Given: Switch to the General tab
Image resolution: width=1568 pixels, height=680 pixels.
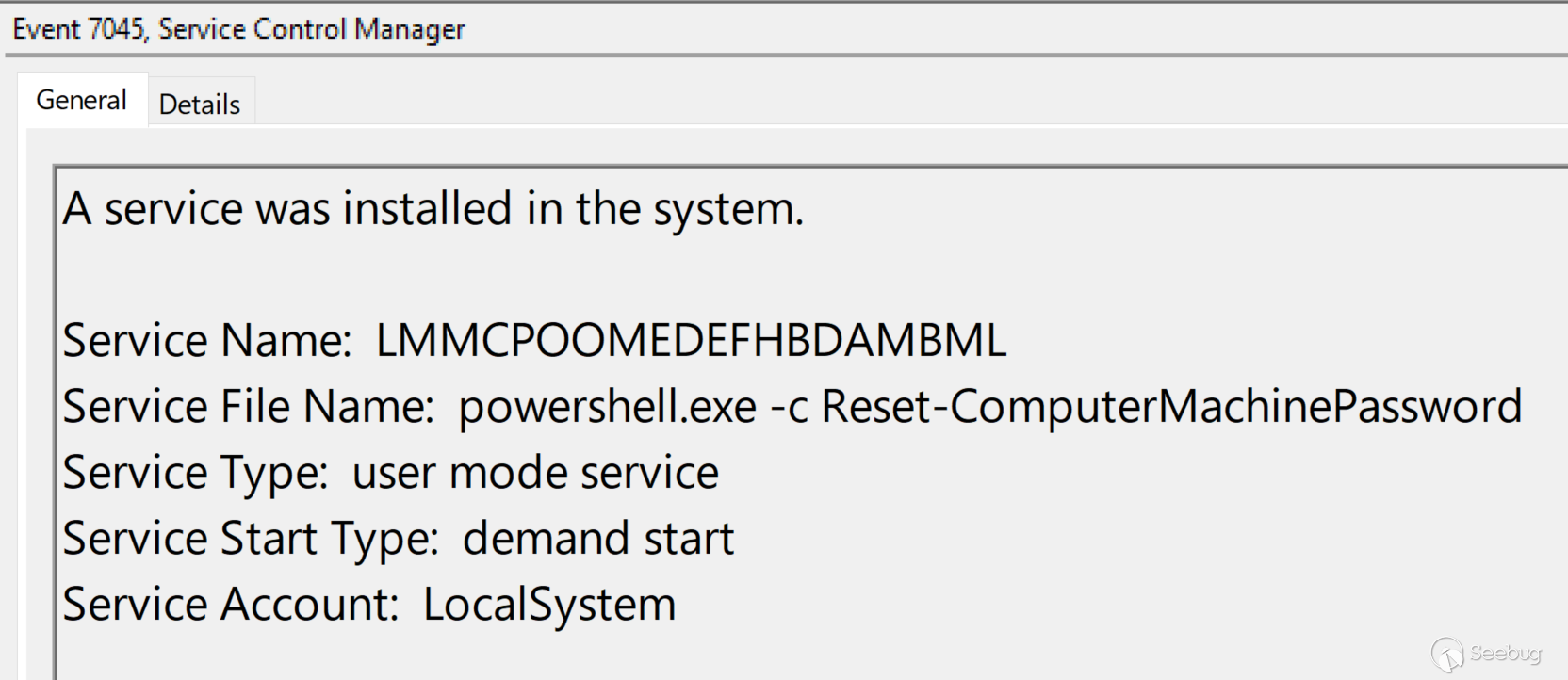Looking at the screenshot, I should 81,100.
